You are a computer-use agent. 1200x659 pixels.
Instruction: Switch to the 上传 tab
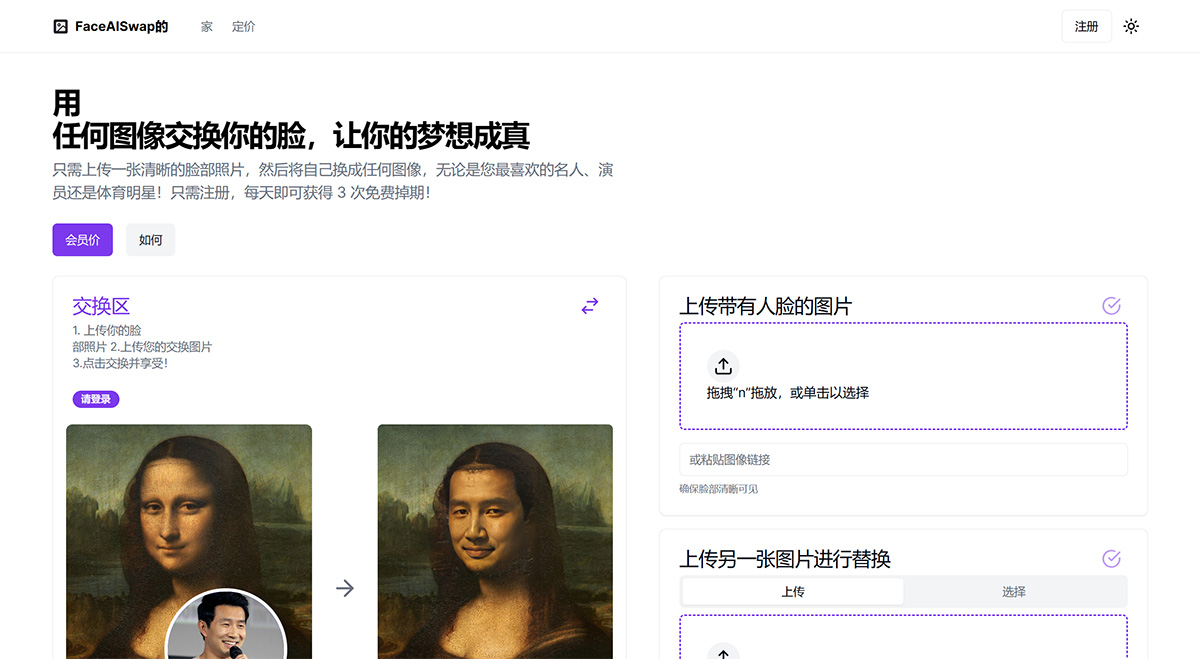tap(791, 591)
